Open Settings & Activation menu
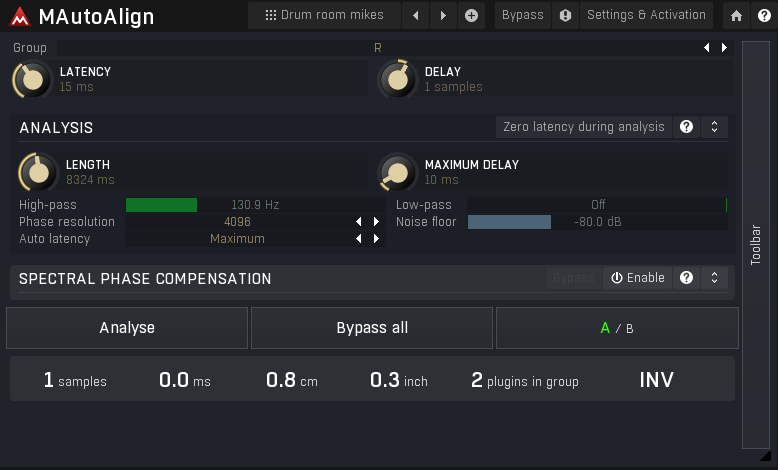The height and width of the screenshot is (470, 778). (646, 15)
